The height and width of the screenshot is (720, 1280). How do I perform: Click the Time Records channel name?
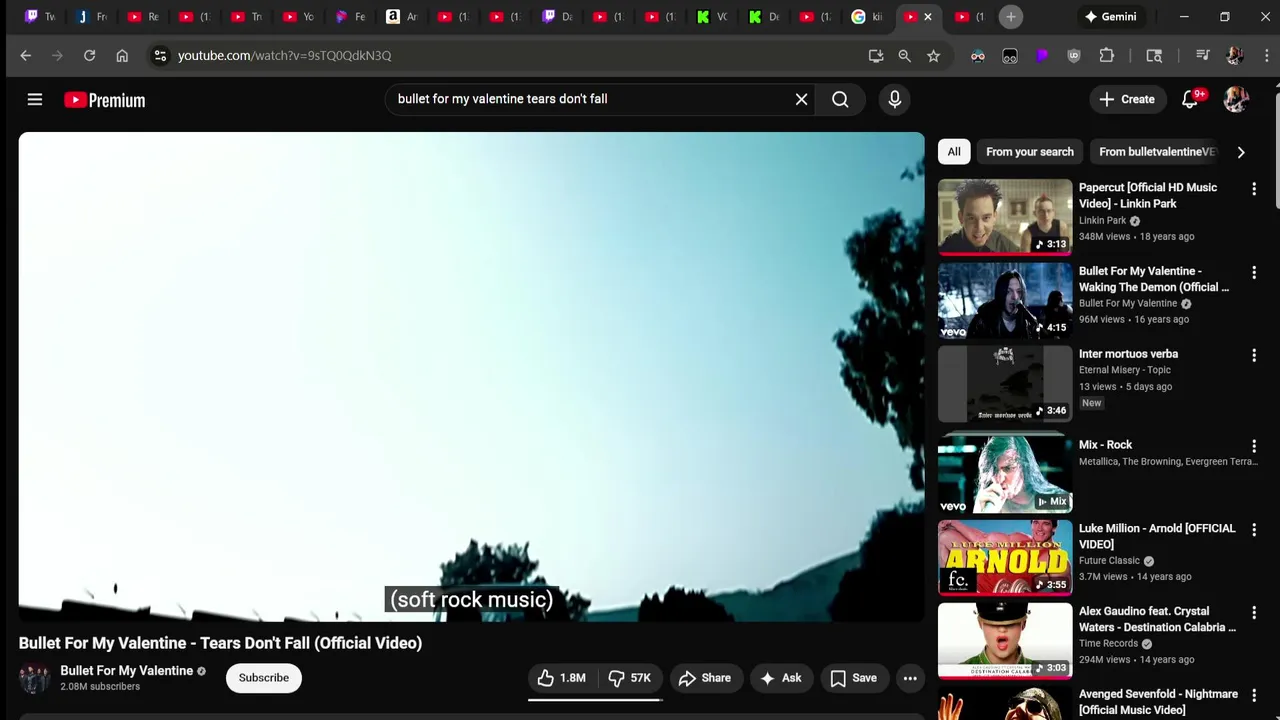(1108, 644)
